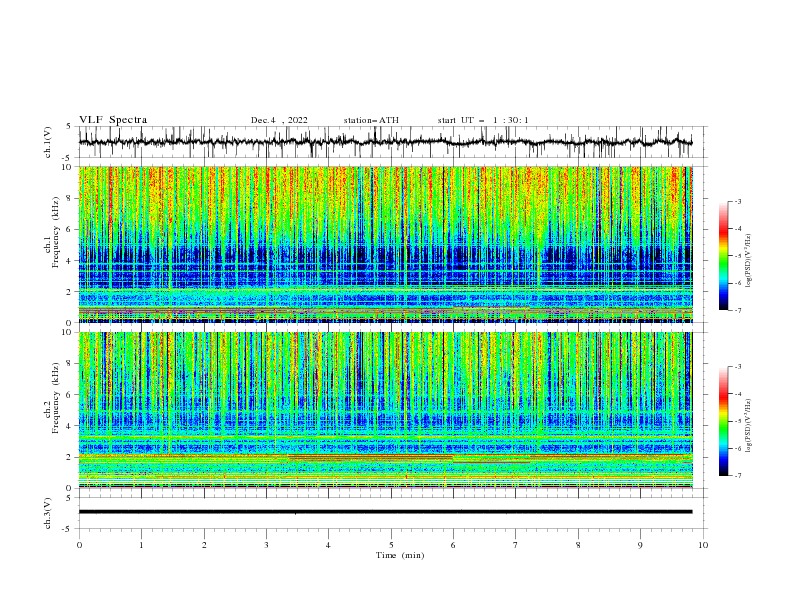Screen dimensions: 792x612
Task: Click time axis tick label '5'
Action: [x=391, y=545]
